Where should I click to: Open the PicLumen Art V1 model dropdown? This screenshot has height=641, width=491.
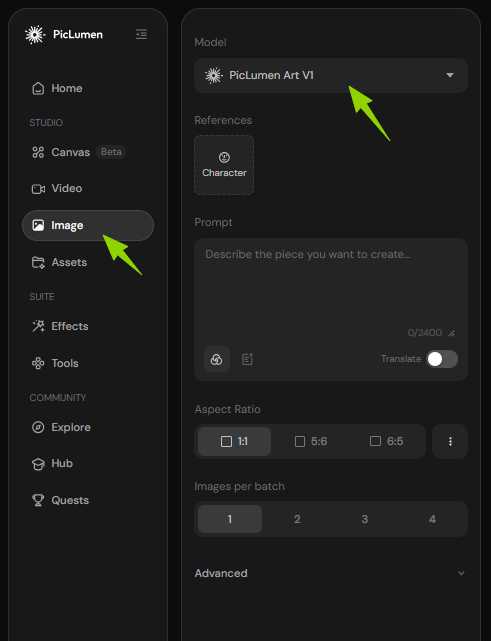(331, 75)
